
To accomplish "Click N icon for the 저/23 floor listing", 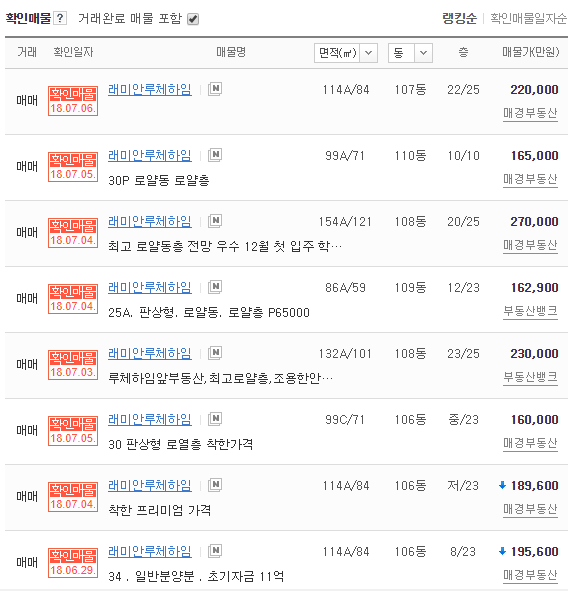I will 215,485.
